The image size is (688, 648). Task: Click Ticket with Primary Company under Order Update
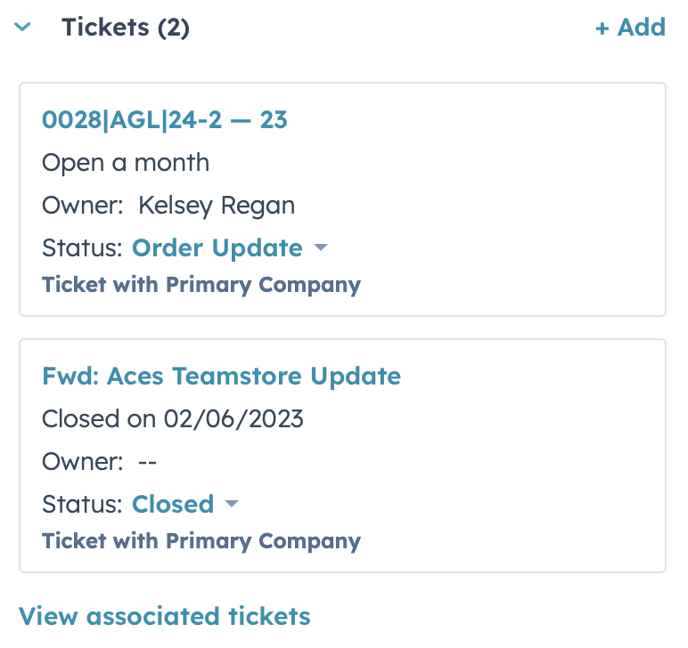tap(201, 285)
